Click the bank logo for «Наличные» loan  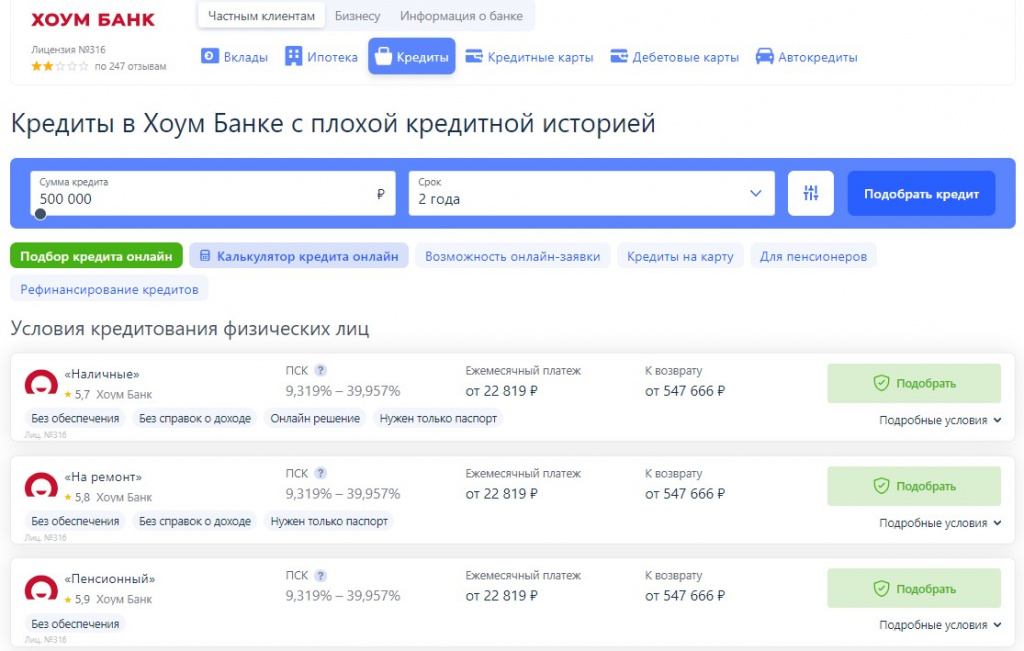pos(41,383)
